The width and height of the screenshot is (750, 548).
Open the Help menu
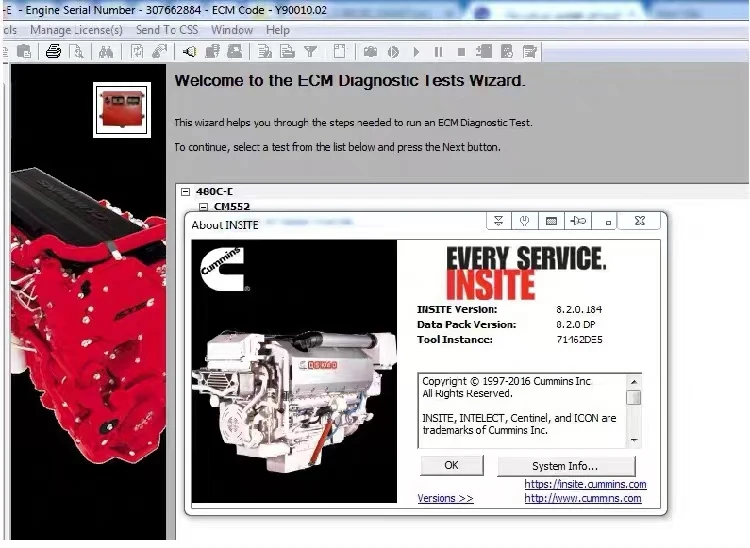point(278,30)
